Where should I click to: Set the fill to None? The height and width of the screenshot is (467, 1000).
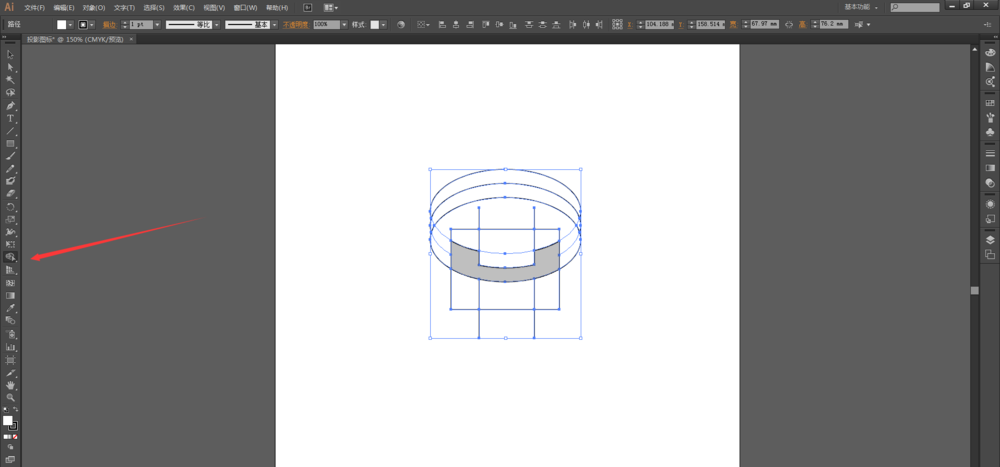point(16,437)
